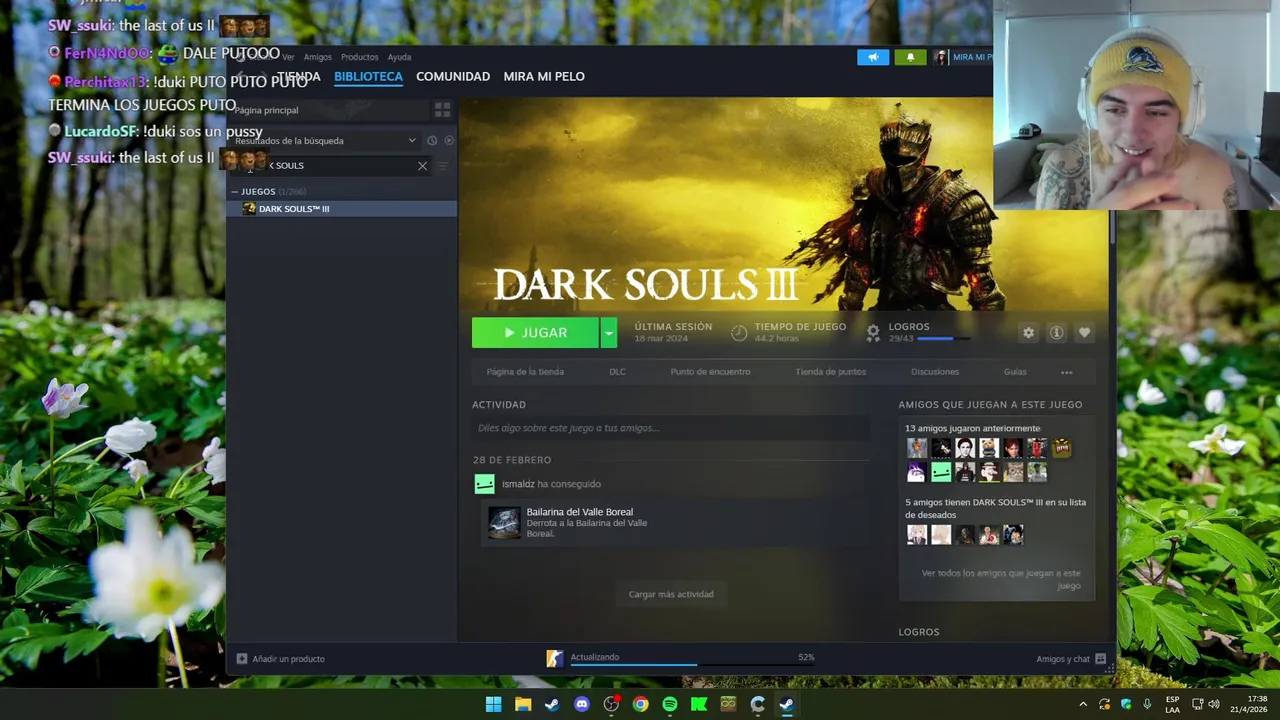Image resolution: width=1280 pixels, height=720 pixels.
Task: Go to the TIENDA tab
Action: pyautogui.click(x=299, y=77)
